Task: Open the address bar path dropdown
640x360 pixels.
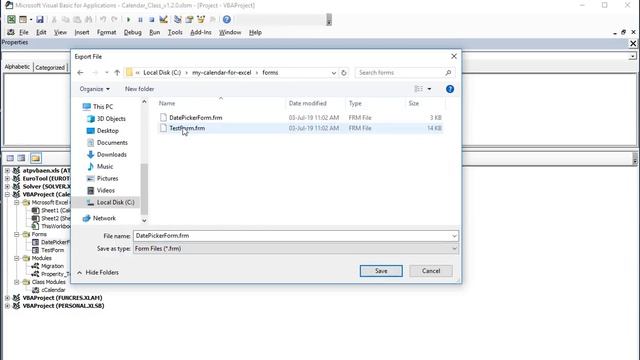Action: point(333,73)
